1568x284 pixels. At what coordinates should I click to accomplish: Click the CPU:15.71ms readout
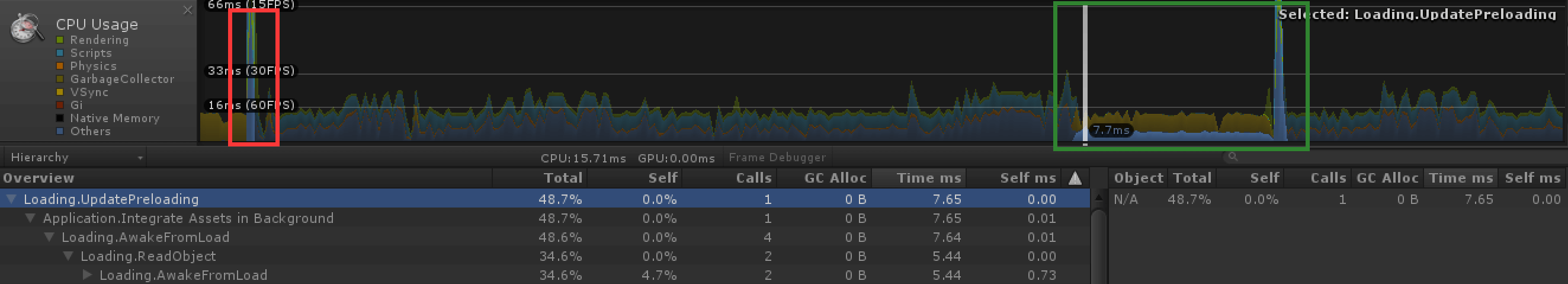point(583,158)
